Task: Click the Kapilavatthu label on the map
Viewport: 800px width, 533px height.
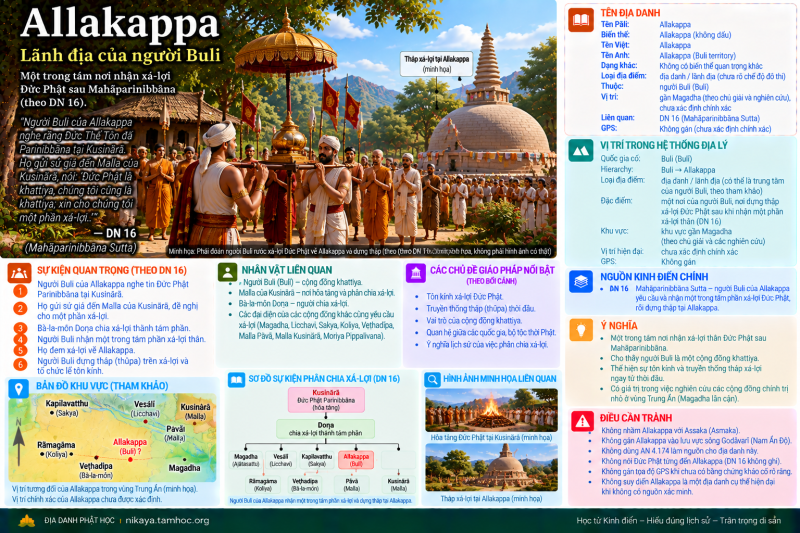Action: pyautogui.click(x=67, y=408)
